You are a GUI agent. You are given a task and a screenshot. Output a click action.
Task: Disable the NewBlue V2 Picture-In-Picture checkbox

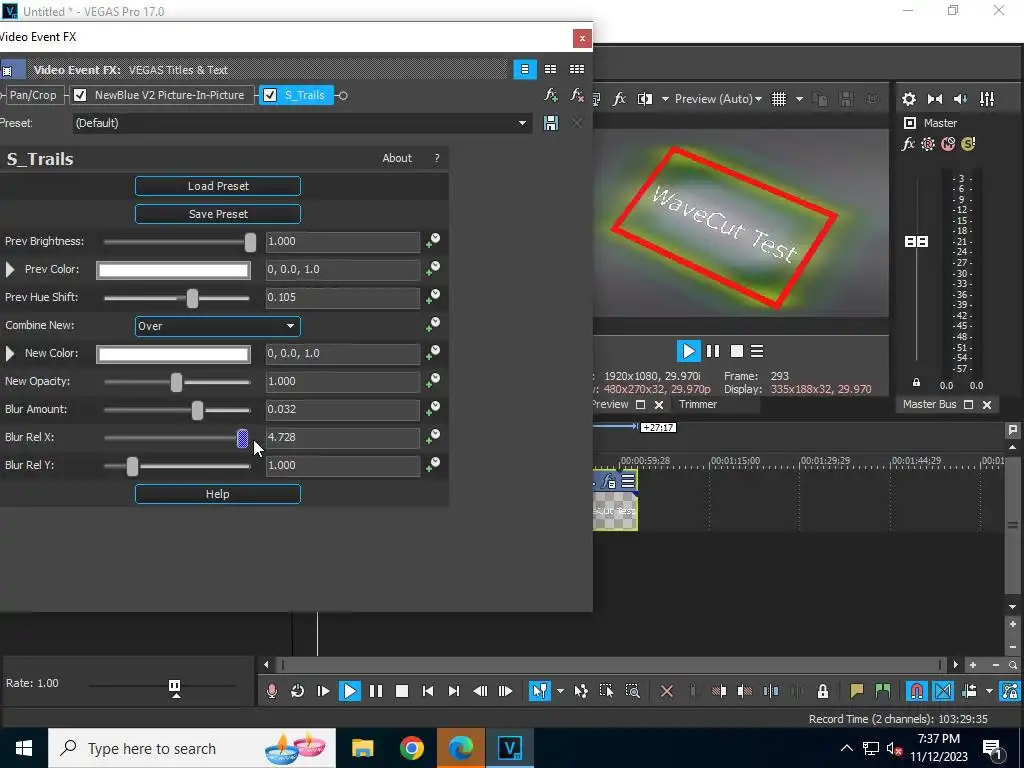click(x=80, y=95)
